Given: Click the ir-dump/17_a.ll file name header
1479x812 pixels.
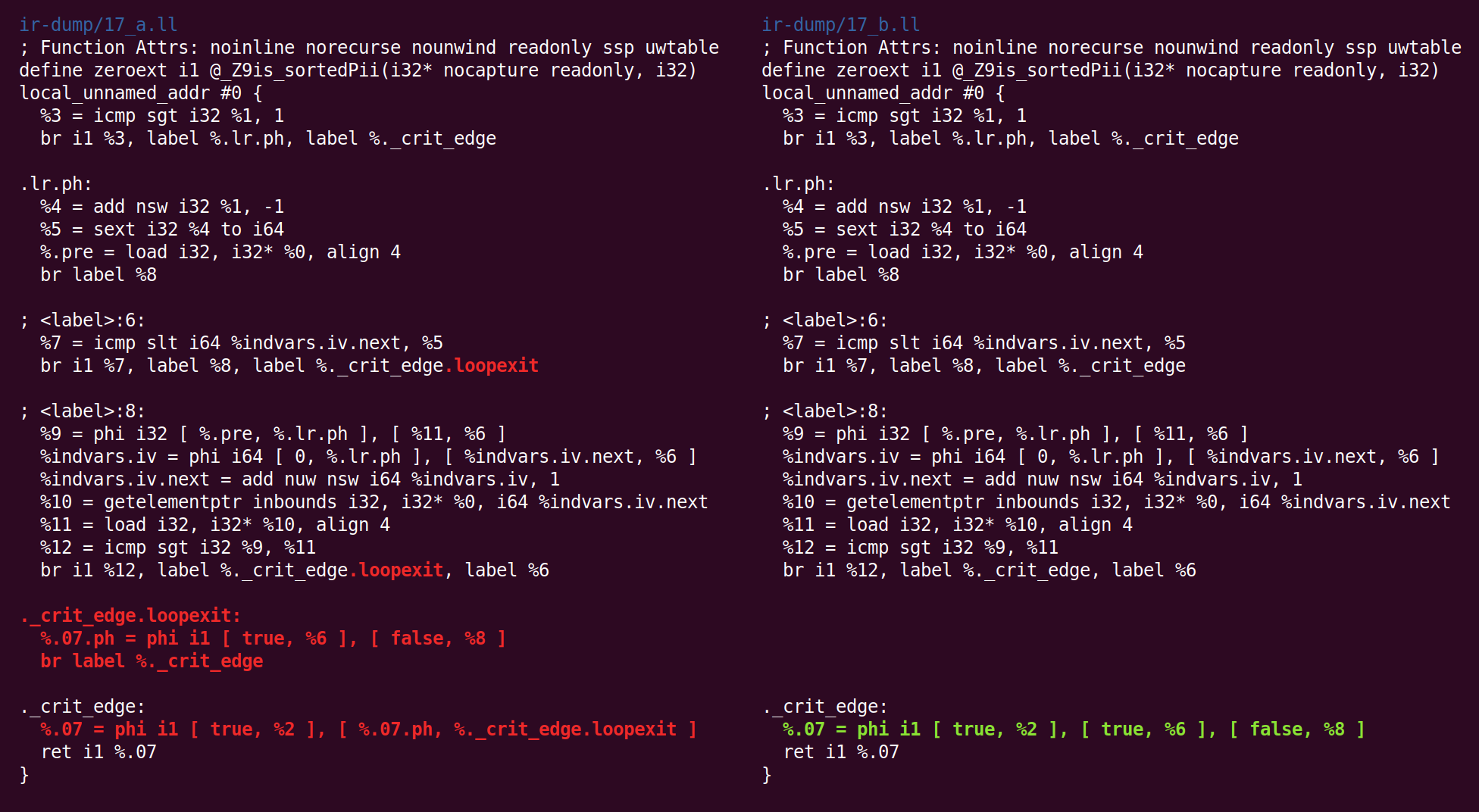Looking at the screenshot, I should tap(98, 25).
